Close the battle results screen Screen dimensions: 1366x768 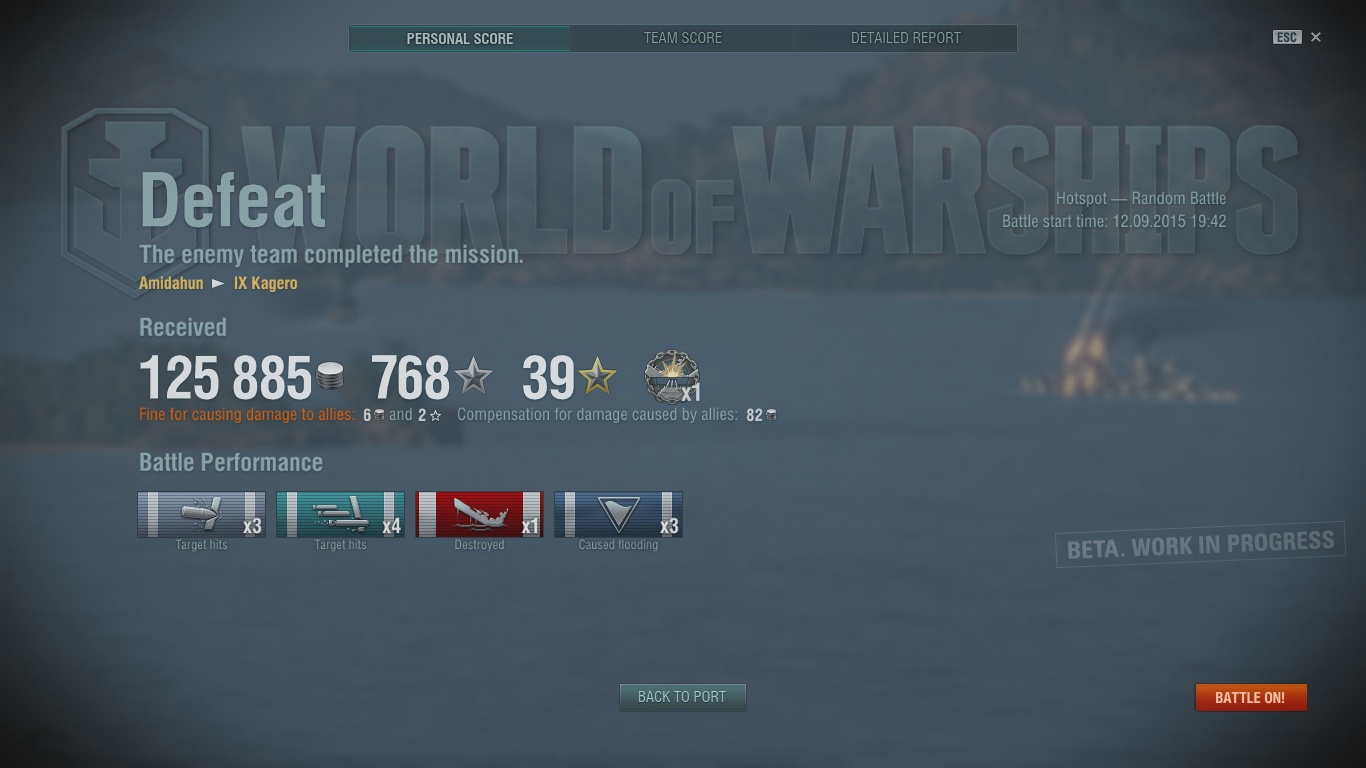1316,37
